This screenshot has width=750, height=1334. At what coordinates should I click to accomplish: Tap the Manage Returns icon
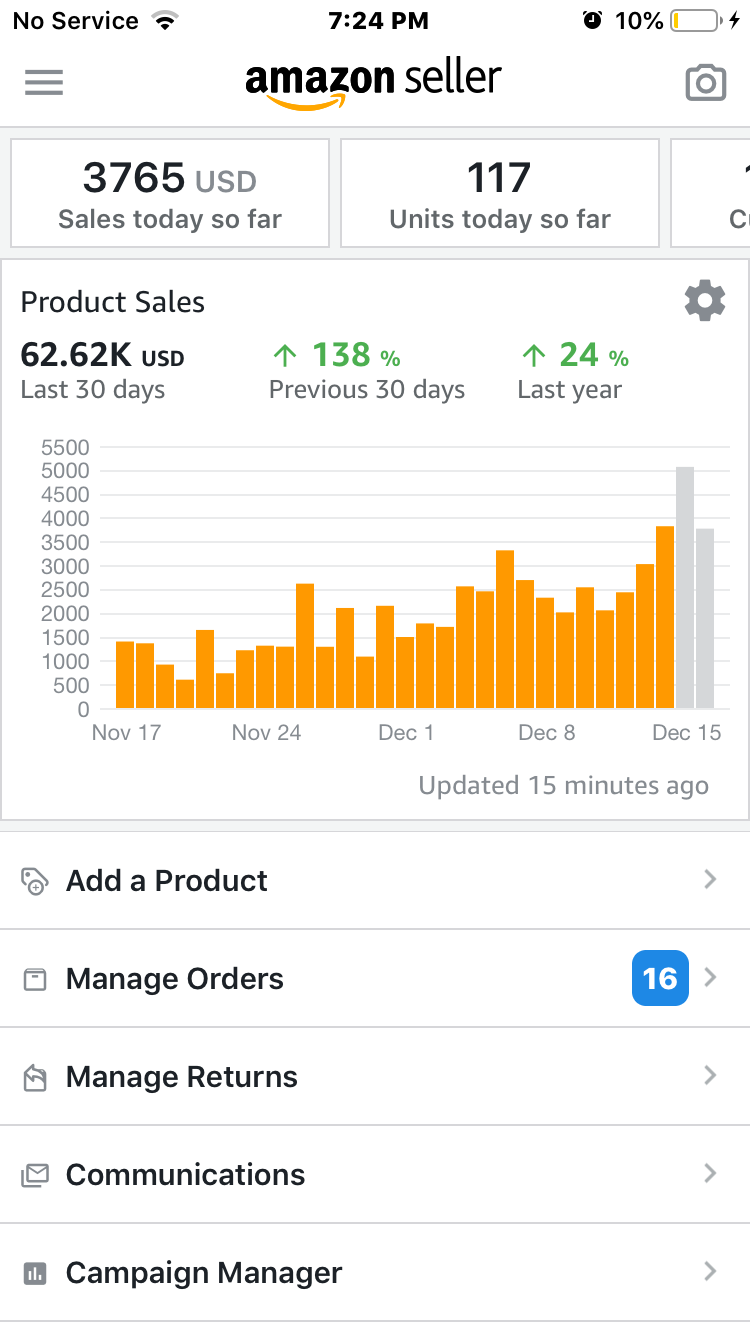(35, 1077)
